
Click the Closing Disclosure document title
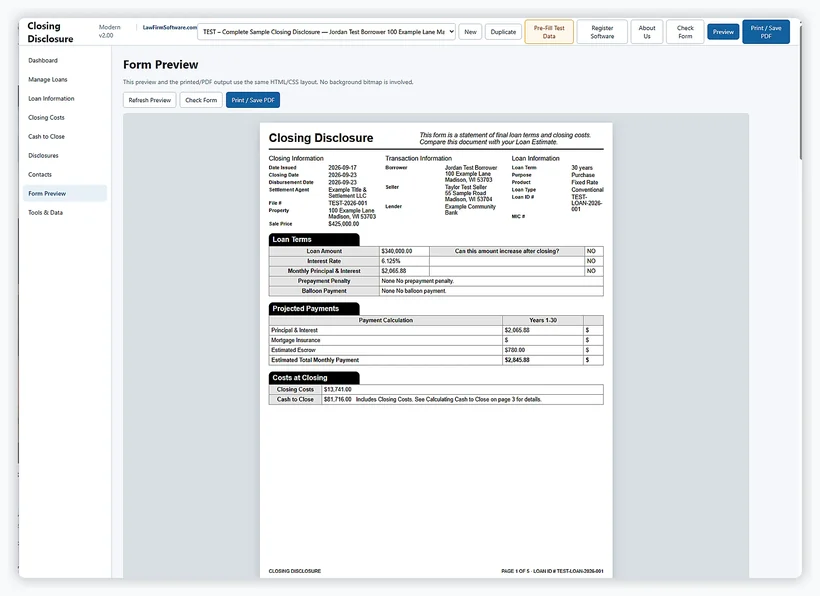click(x=321, y=138)
